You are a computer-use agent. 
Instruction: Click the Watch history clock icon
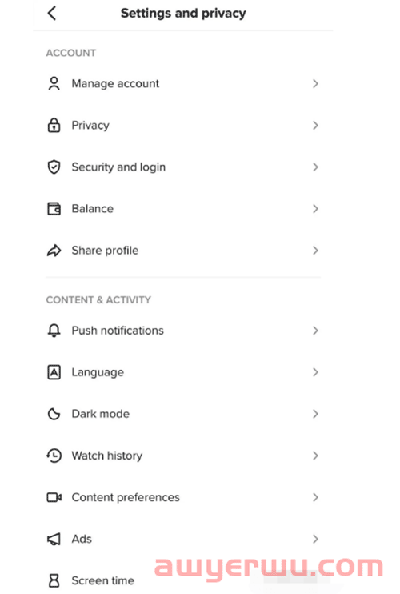click(54, 455)
